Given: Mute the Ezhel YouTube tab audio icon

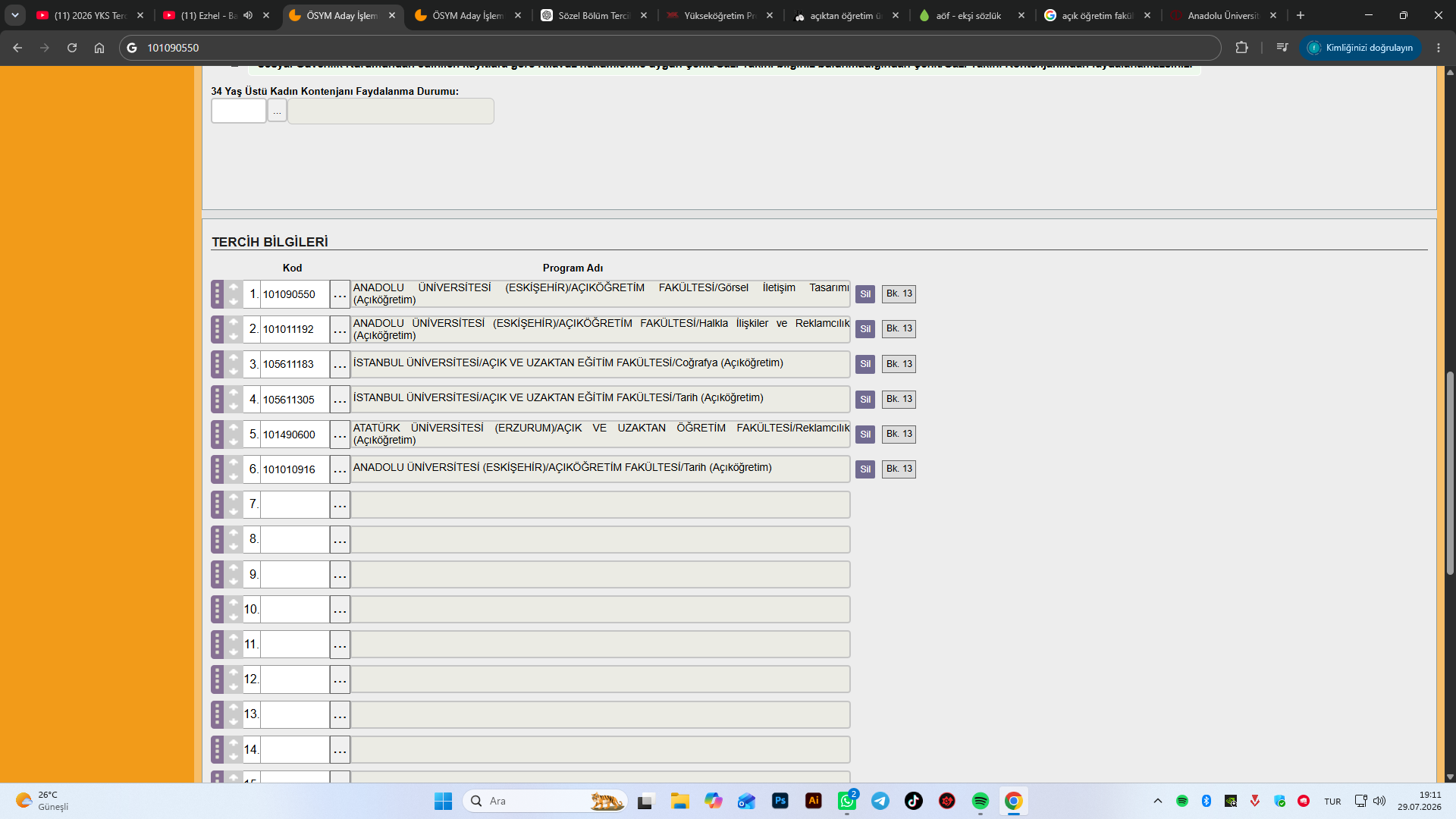Looking at the screenshot, I should pos(248,15).
